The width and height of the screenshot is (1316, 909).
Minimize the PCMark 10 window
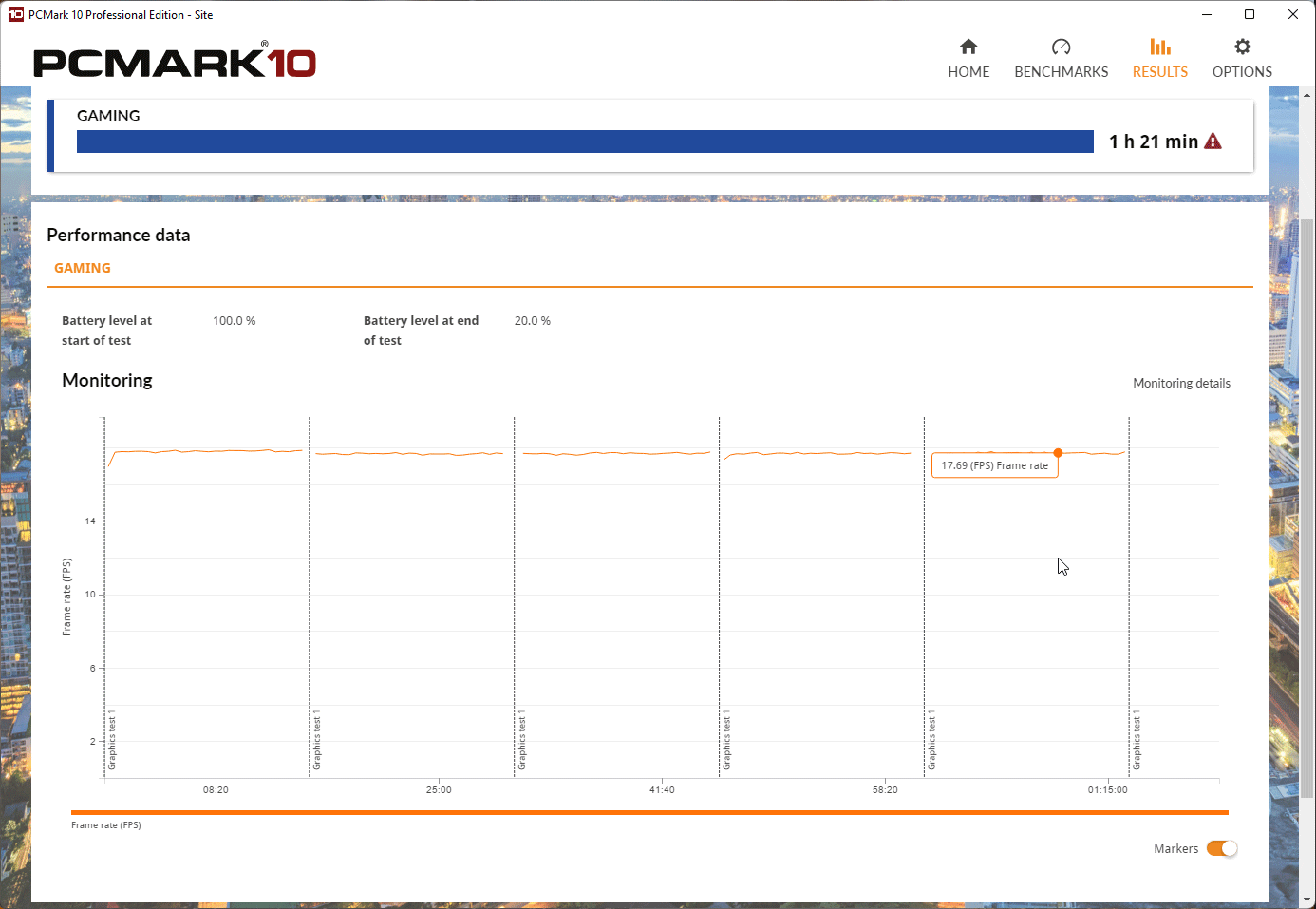click(1207, 14)
